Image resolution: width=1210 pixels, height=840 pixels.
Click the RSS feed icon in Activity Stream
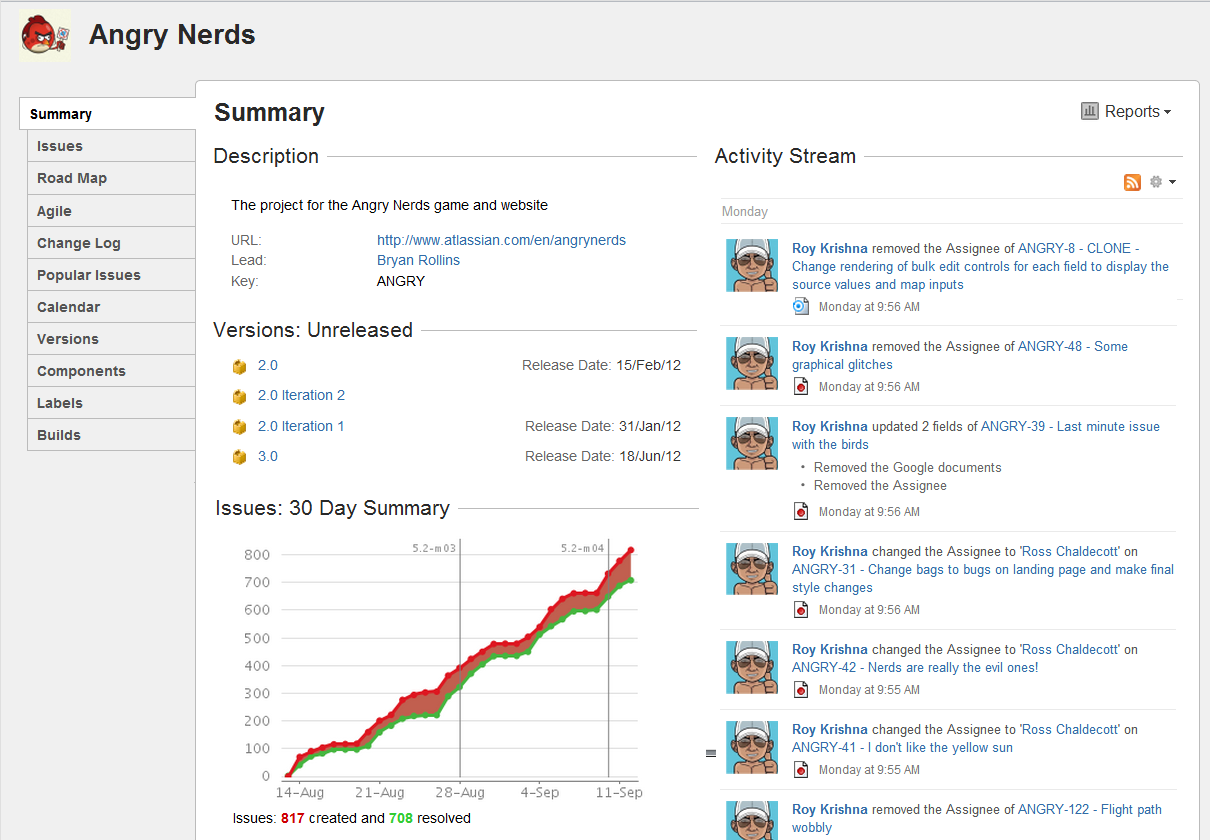(1132, 182)
